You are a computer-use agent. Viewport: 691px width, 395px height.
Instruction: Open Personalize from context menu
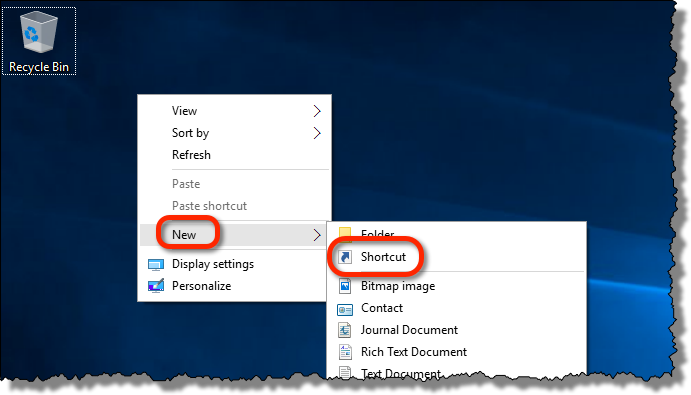coord(234,286)
